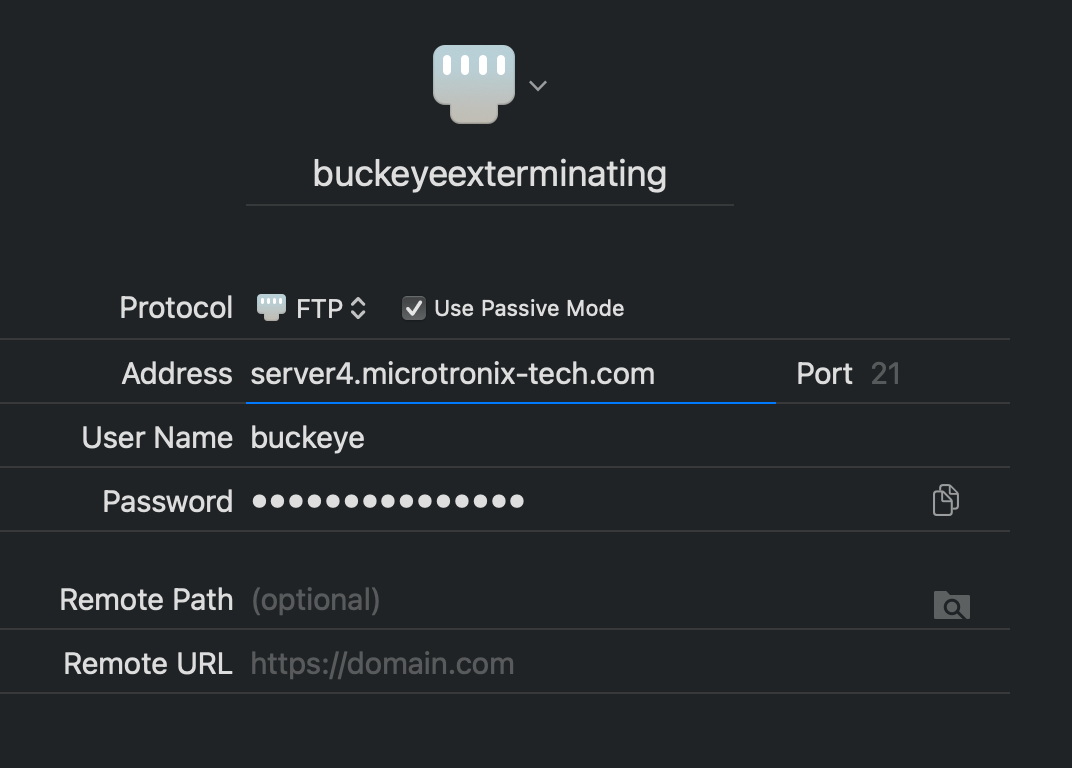
Task: Click the Port number field
Action: coord(886,374)
